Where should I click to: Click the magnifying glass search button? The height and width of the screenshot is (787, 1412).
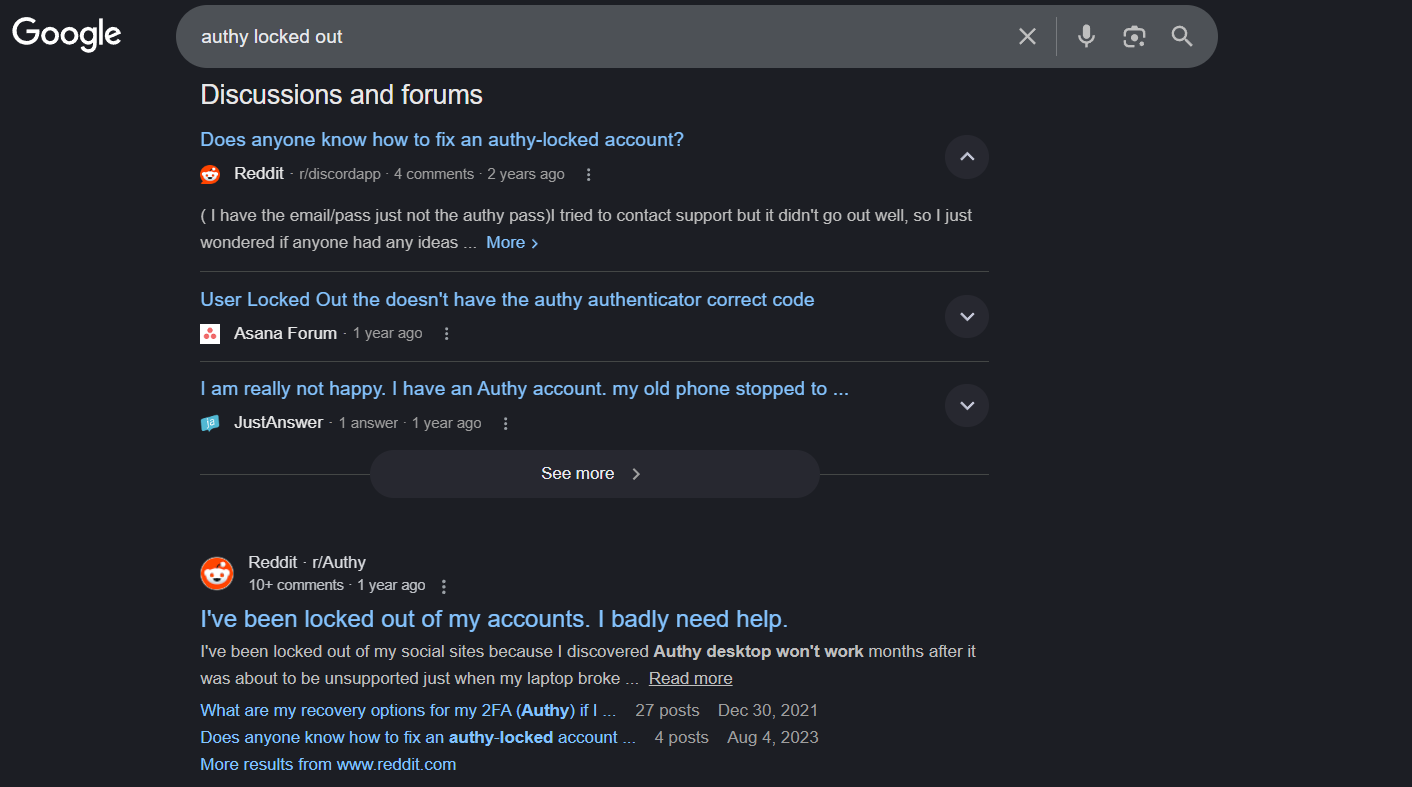coord(1182,37)
